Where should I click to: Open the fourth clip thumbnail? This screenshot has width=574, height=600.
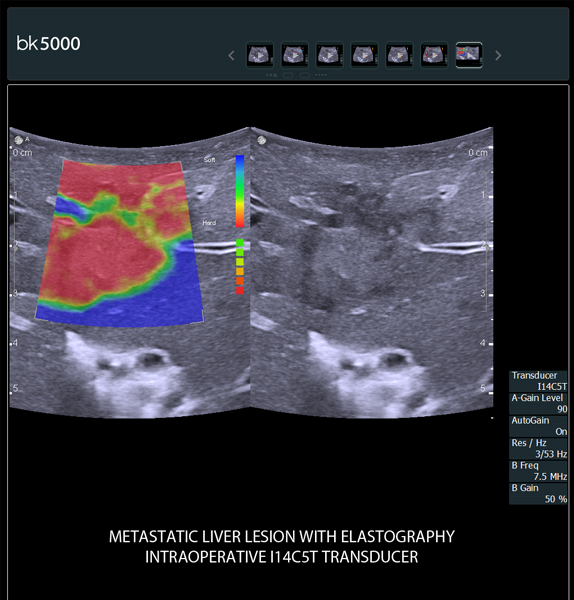coord(364,55)
